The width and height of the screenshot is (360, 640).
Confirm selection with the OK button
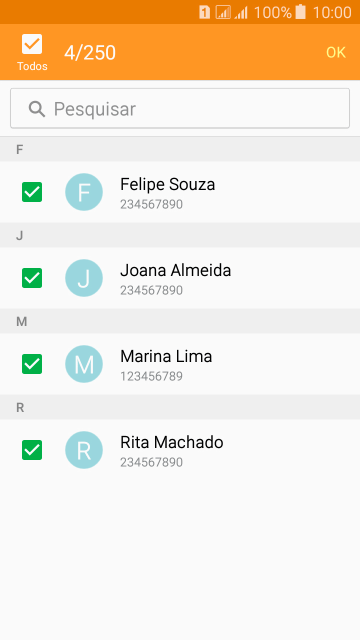tap(336, 53)
